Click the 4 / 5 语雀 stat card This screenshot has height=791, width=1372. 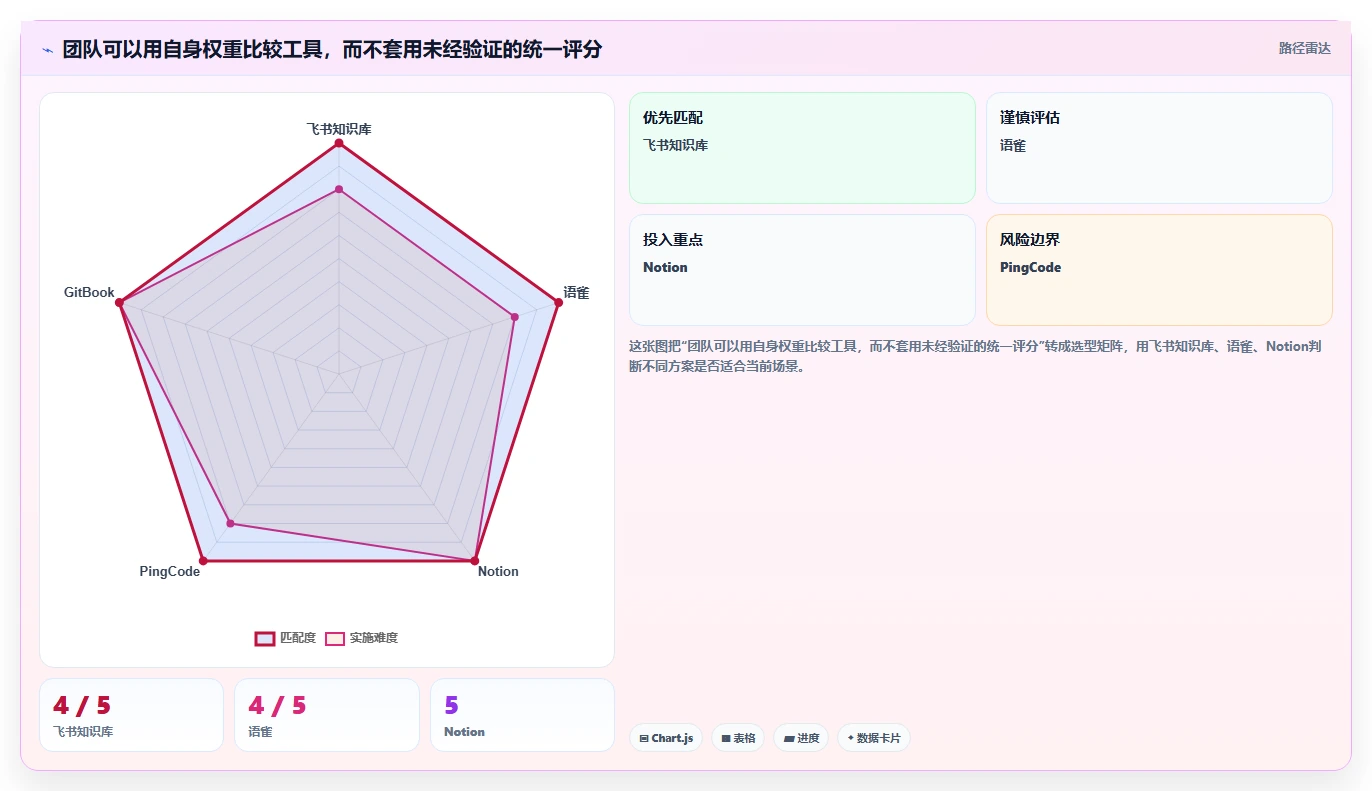pos(327,715)
